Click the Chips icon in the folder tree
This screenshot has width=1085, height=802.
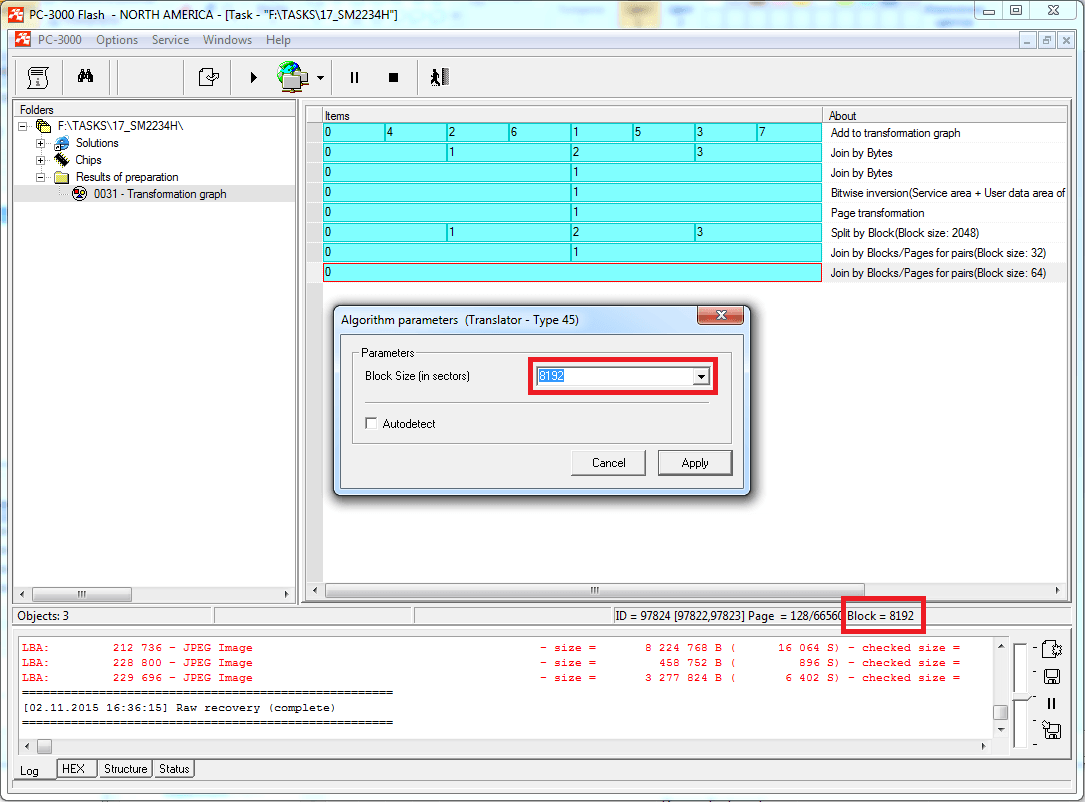coord(62,160)
